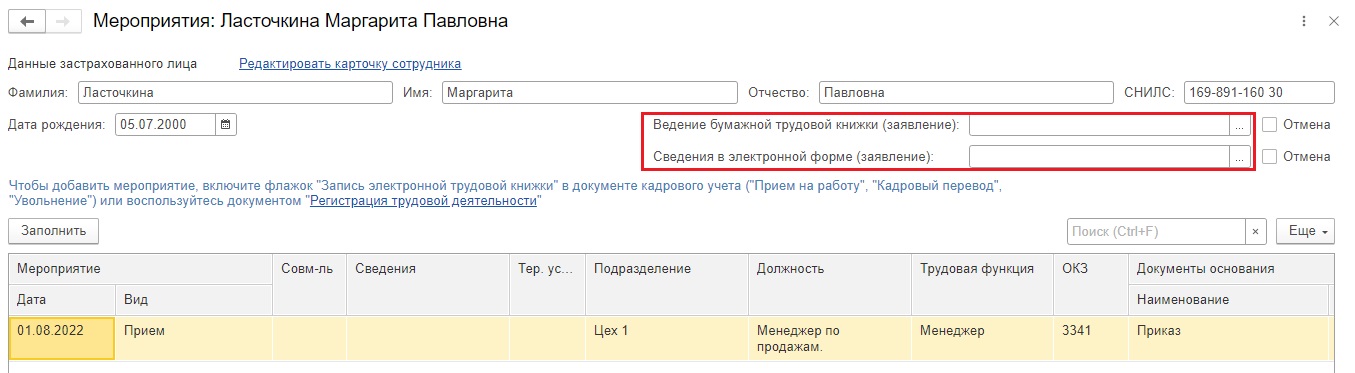Viewport: 1355px width, 373px height.
Task: Open selection for Сведения в электронной форме
Action: (x=1239, y=157)
